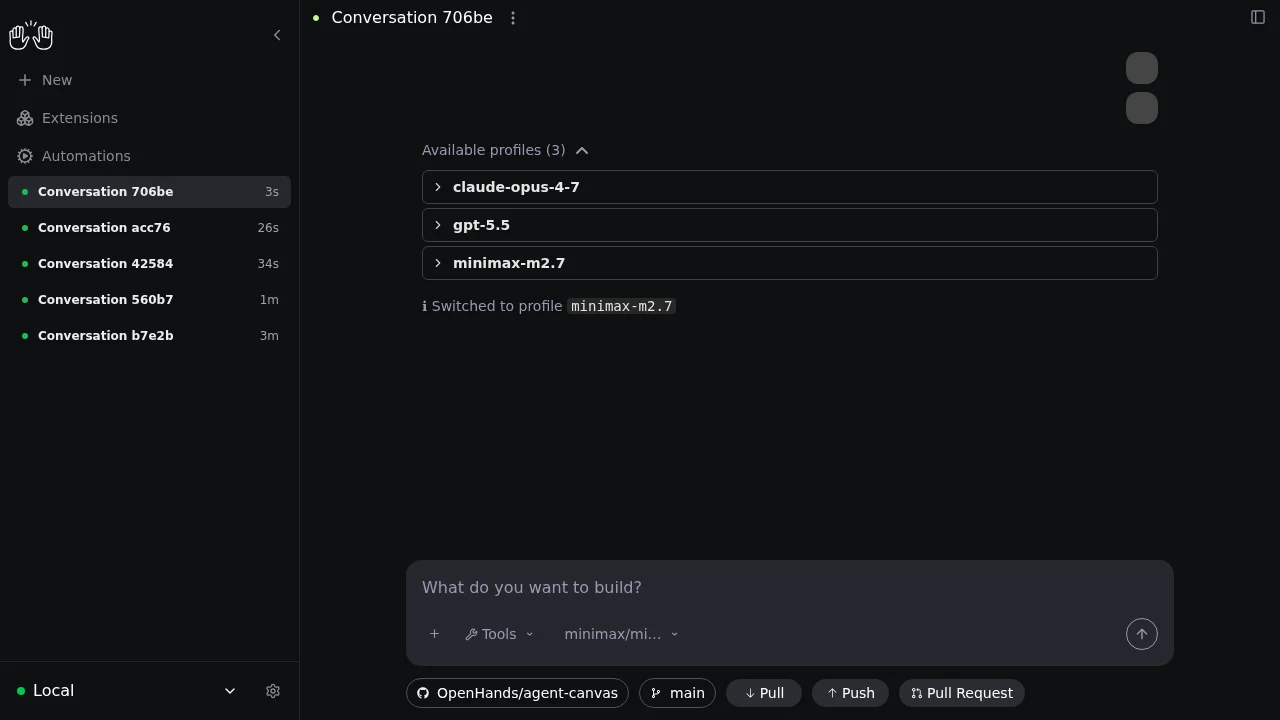Open the conversation options kebab menu
Screen dimensions: 1280x720
[513, 18]
